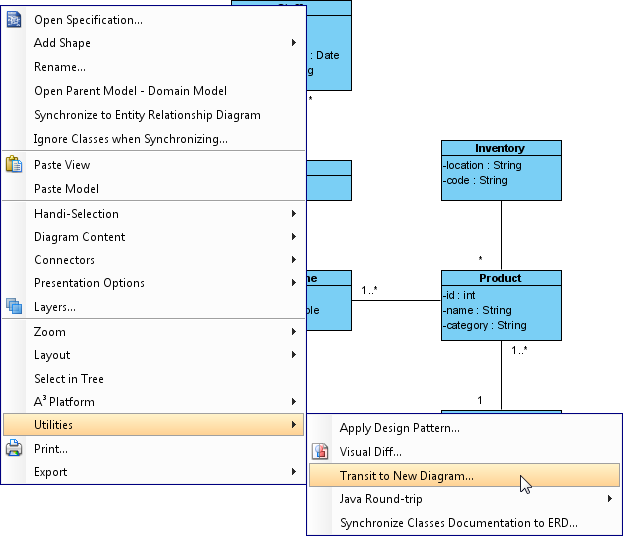Click the '-location : String' attribute

click(482, 165)
